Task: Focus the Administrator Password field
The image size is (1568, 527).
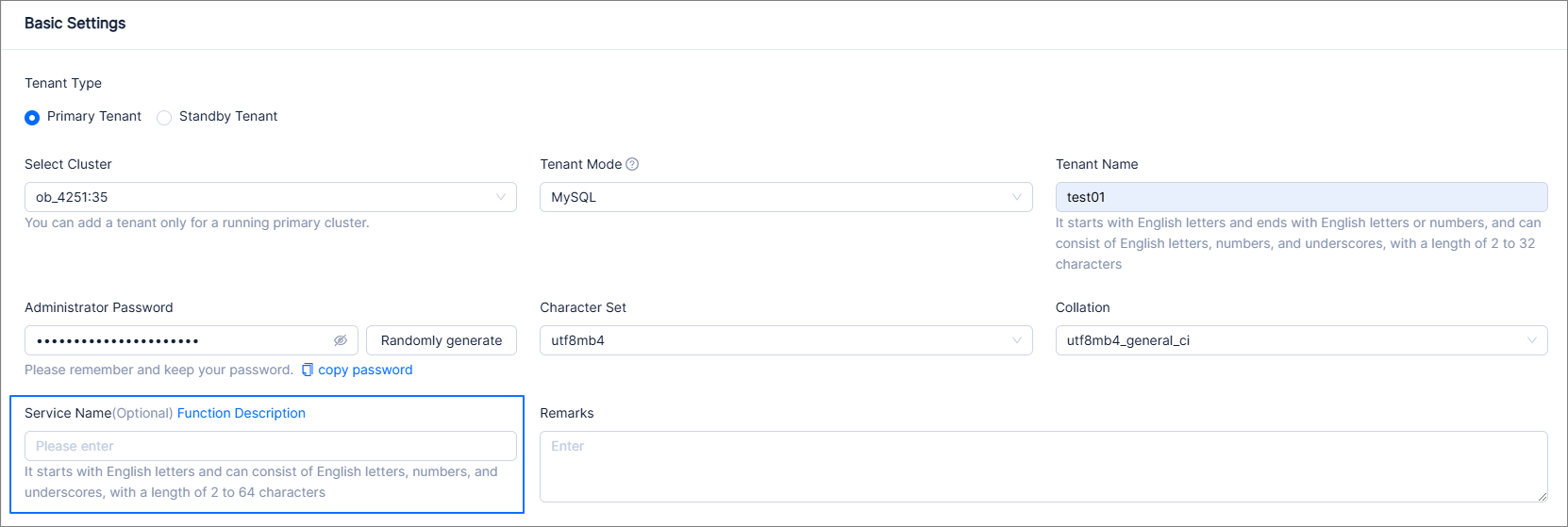Action: 179,340
